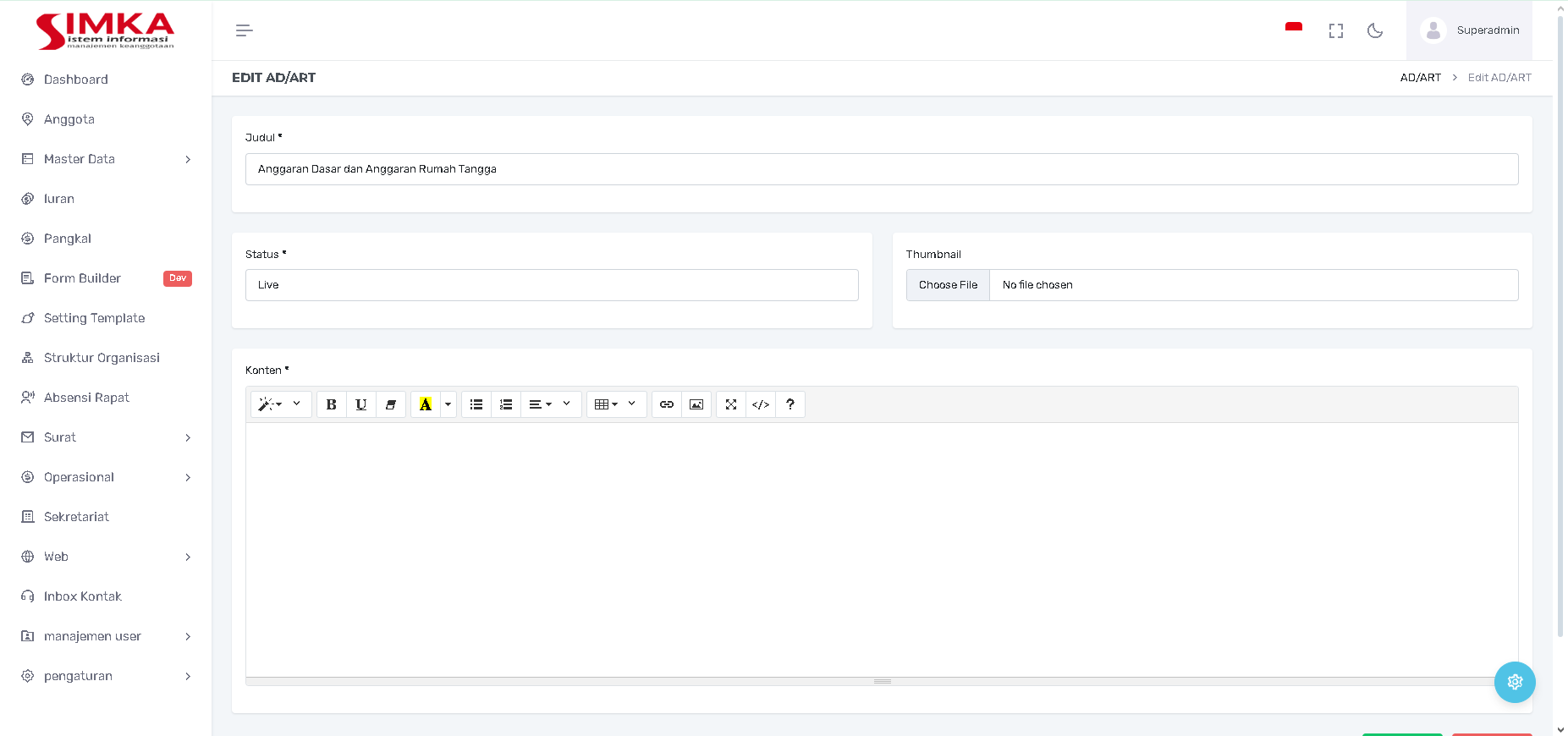Toggle the editor fullscreen mode

(731, 404)
